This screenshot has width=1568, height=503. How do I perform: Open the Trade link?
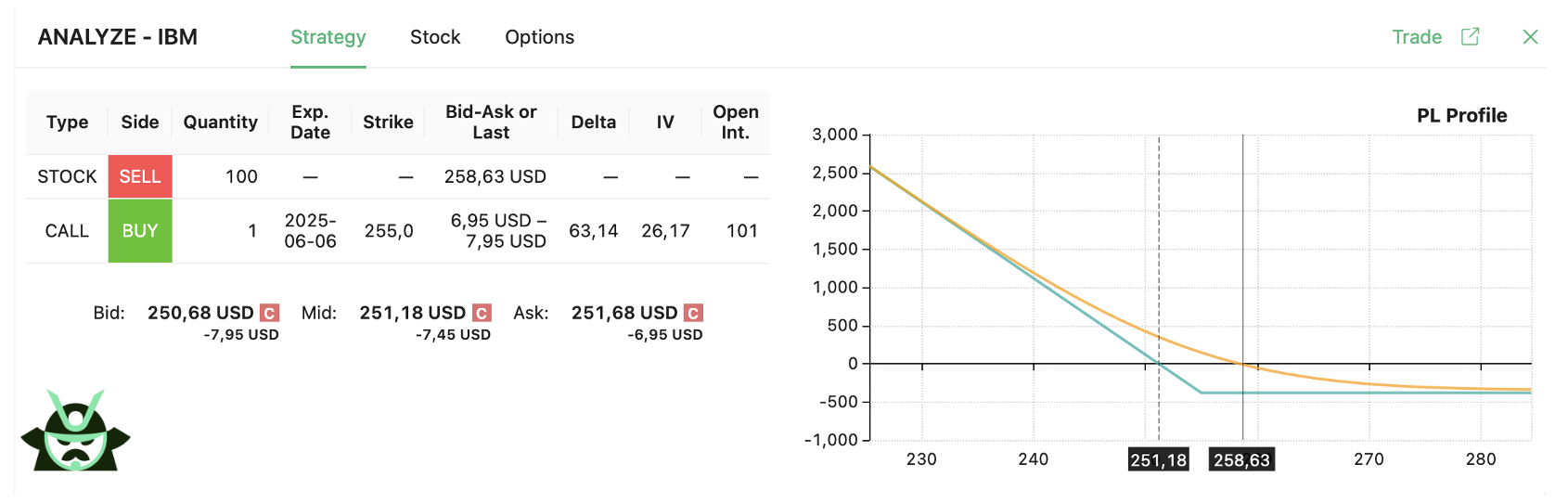[1417, 37]
